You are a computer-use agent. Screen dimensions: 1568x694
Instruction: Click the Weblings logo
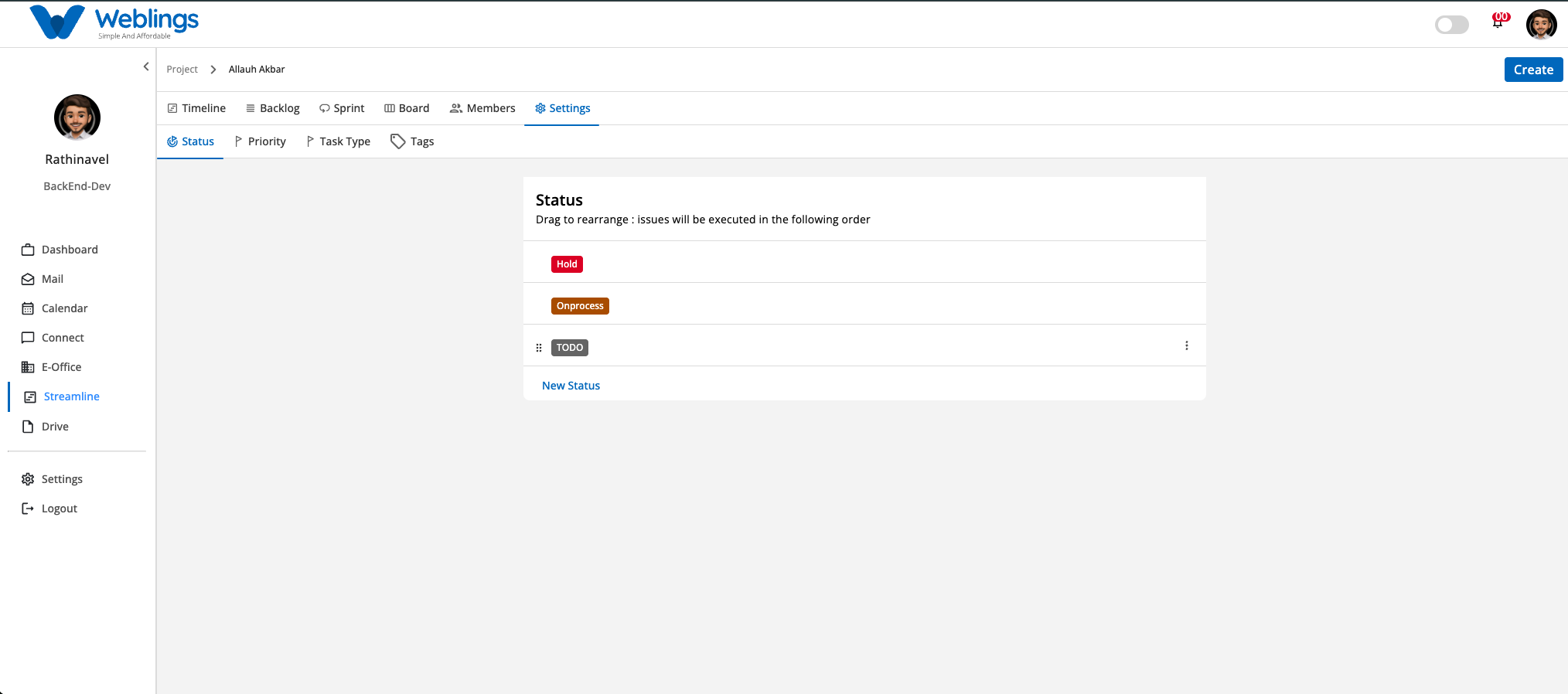point(114,22)
